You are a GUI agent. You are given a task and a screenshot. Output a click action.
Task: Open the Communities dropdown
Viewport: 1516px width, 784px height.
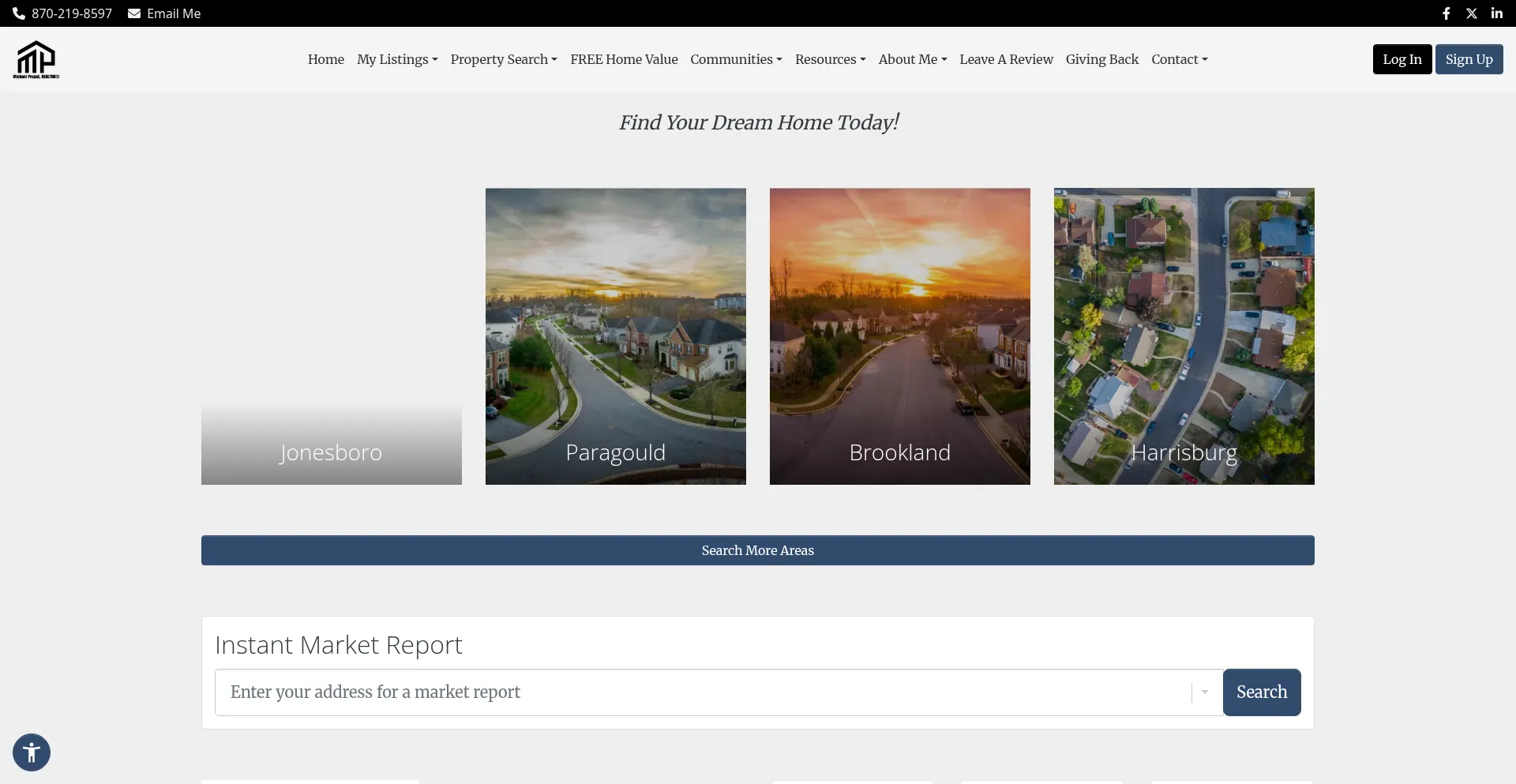pos(736,59)
